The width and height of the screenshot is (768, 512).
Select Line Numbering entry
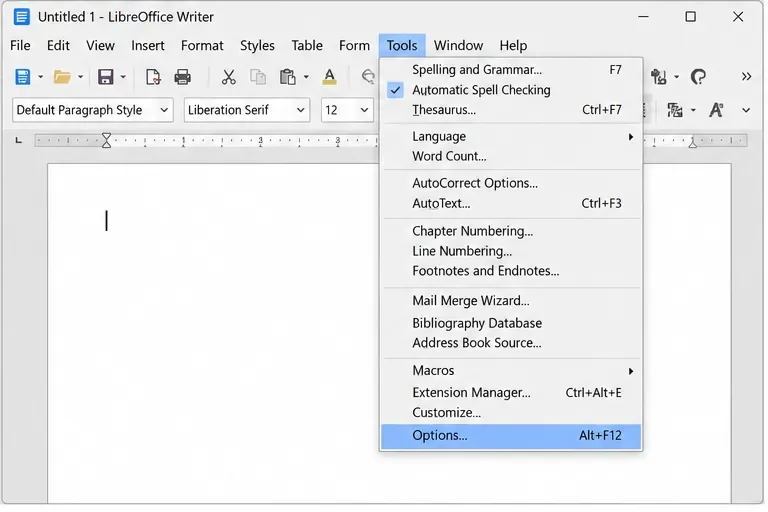pyautogui.click(x=510, y=251)
